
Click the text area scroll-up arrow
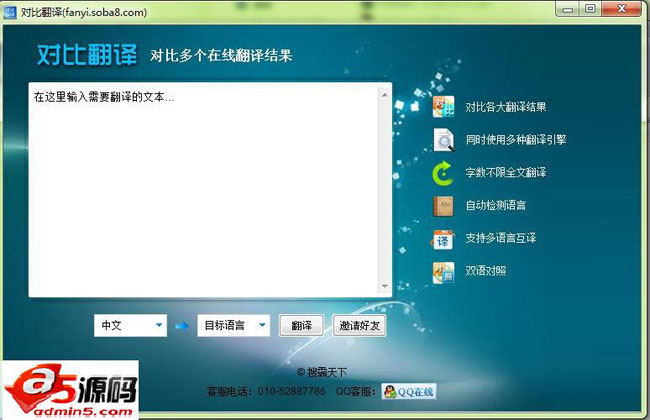click(384, 95)
